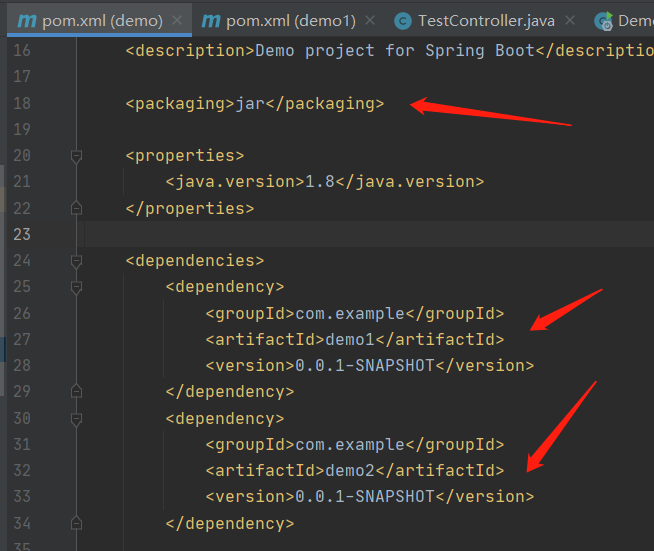Place cursor on empty line 23
This screenshot has height=551, width=654.
(x=369, y=234)
